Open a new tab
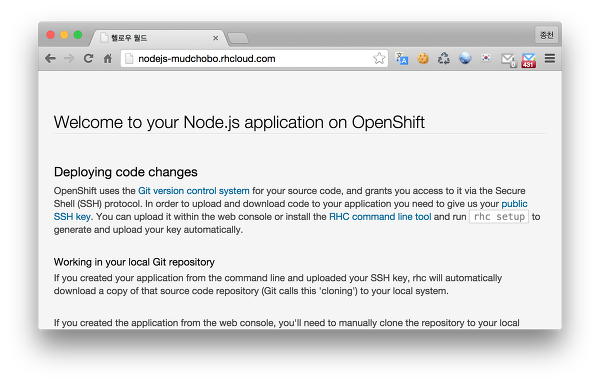Screen dimensions: 600x384 [238, 38]
